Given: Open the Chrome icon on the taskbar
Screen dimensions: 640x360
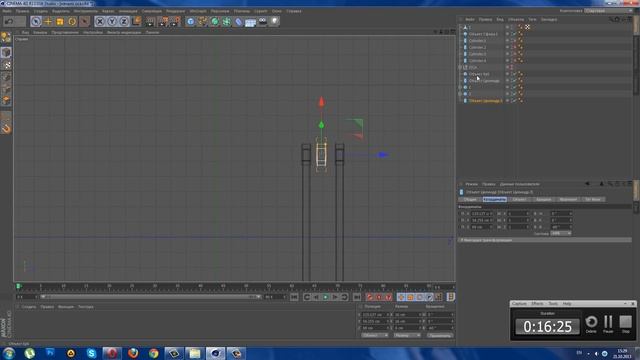Looking at the screenshot, I should coord(153,353).
